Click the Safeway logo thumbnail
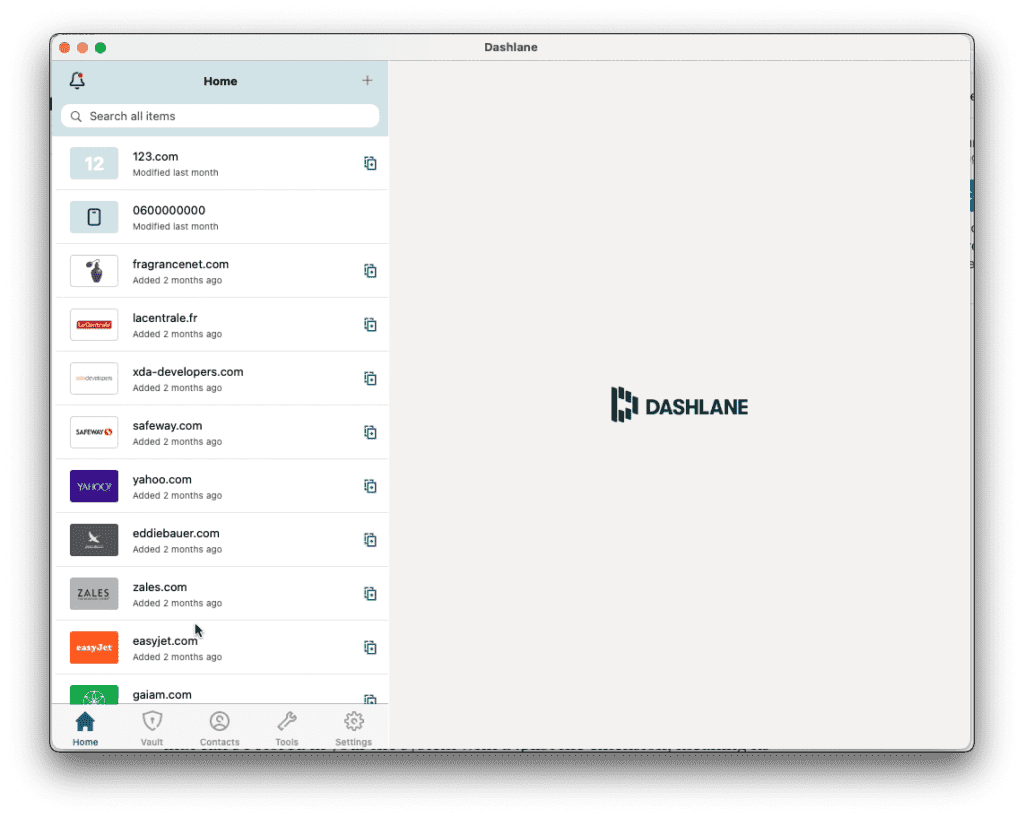 (94, 432)
